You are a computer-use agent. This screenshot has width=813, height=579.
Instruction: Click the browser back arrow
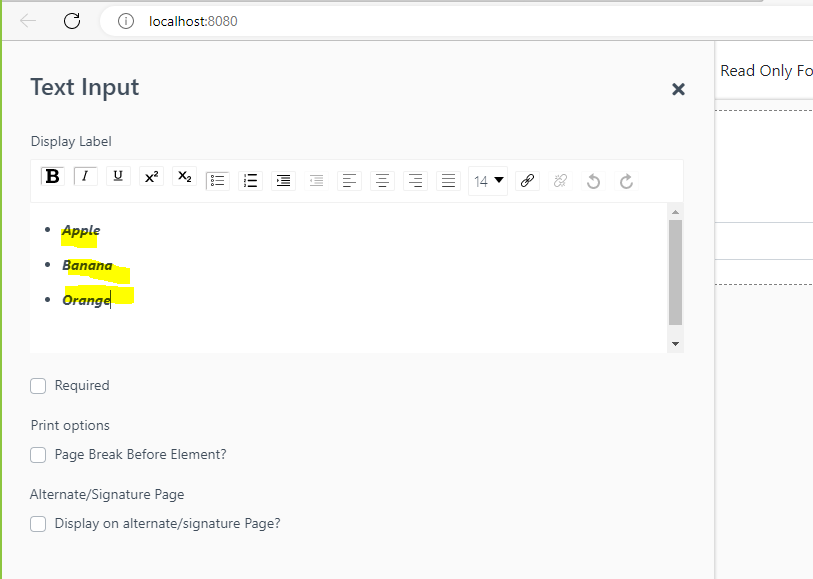tap(28, 21)
